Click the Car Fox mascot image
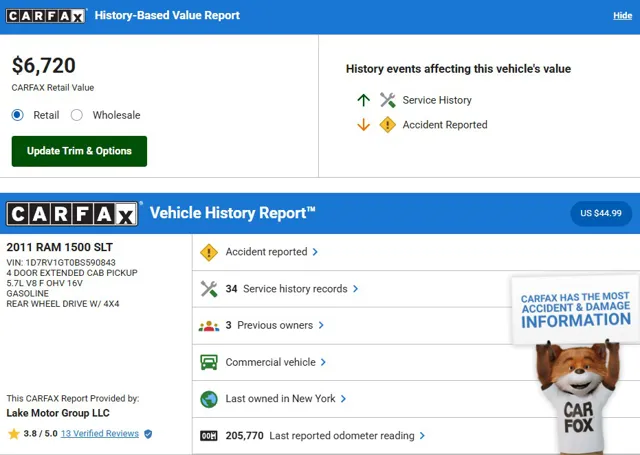The image size is (640, 455). point(578,398)
